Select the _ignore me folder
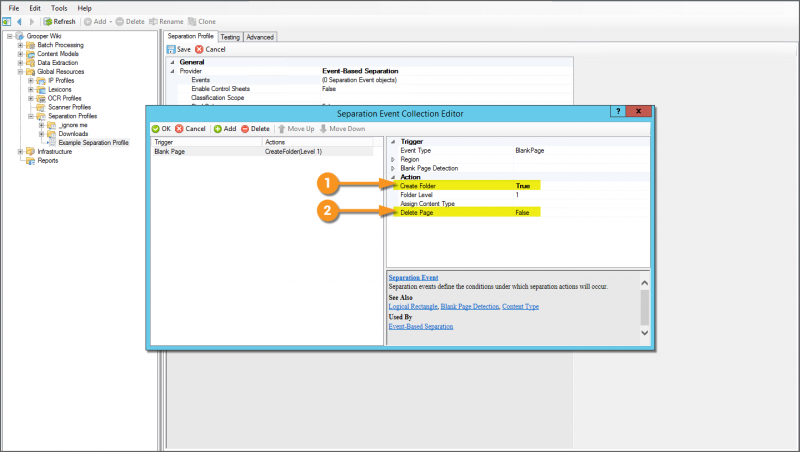The width and height of the screenshot is (800, 452). [73, 125]
